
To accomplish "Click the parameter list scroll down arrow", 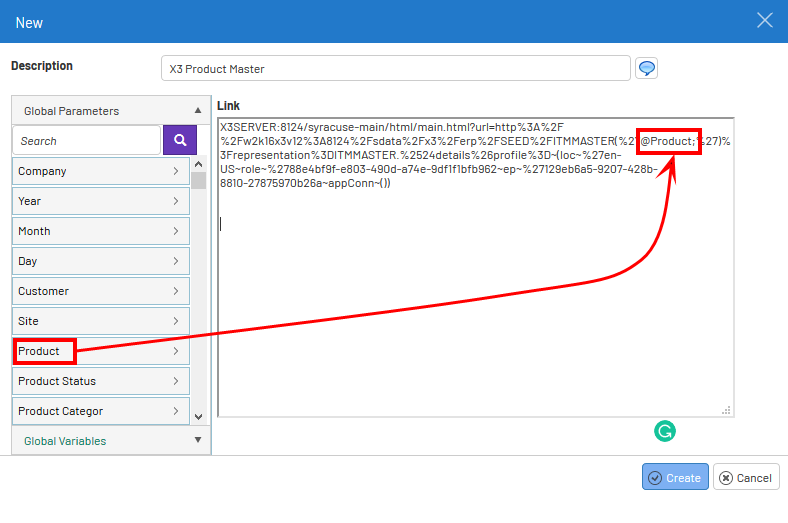I will 198,416.
